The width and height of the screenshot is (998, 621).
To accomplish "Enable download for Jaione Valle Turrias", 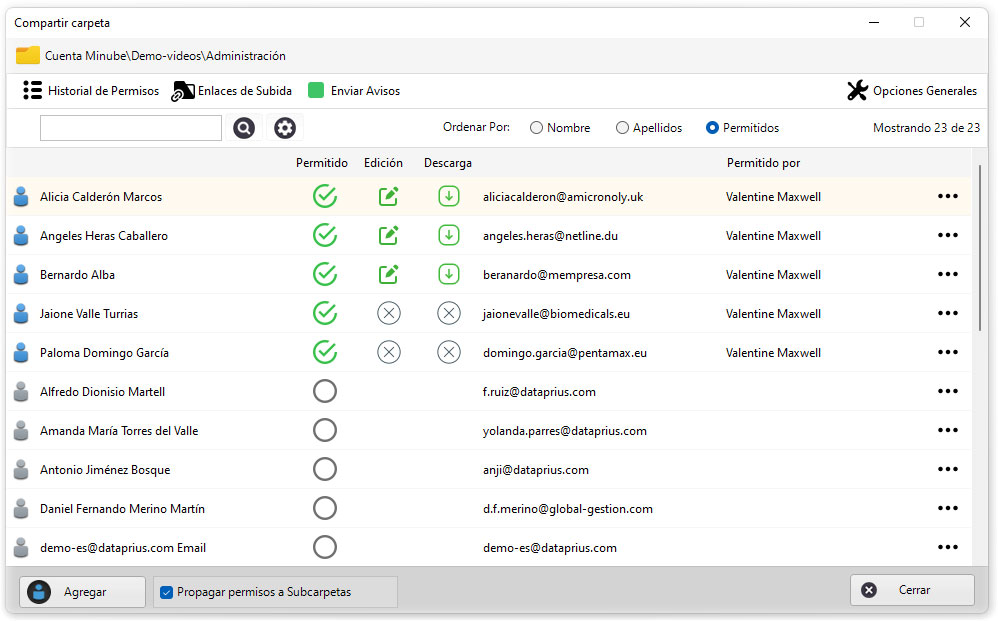I will pyautogui.click(x=449, y=313).
